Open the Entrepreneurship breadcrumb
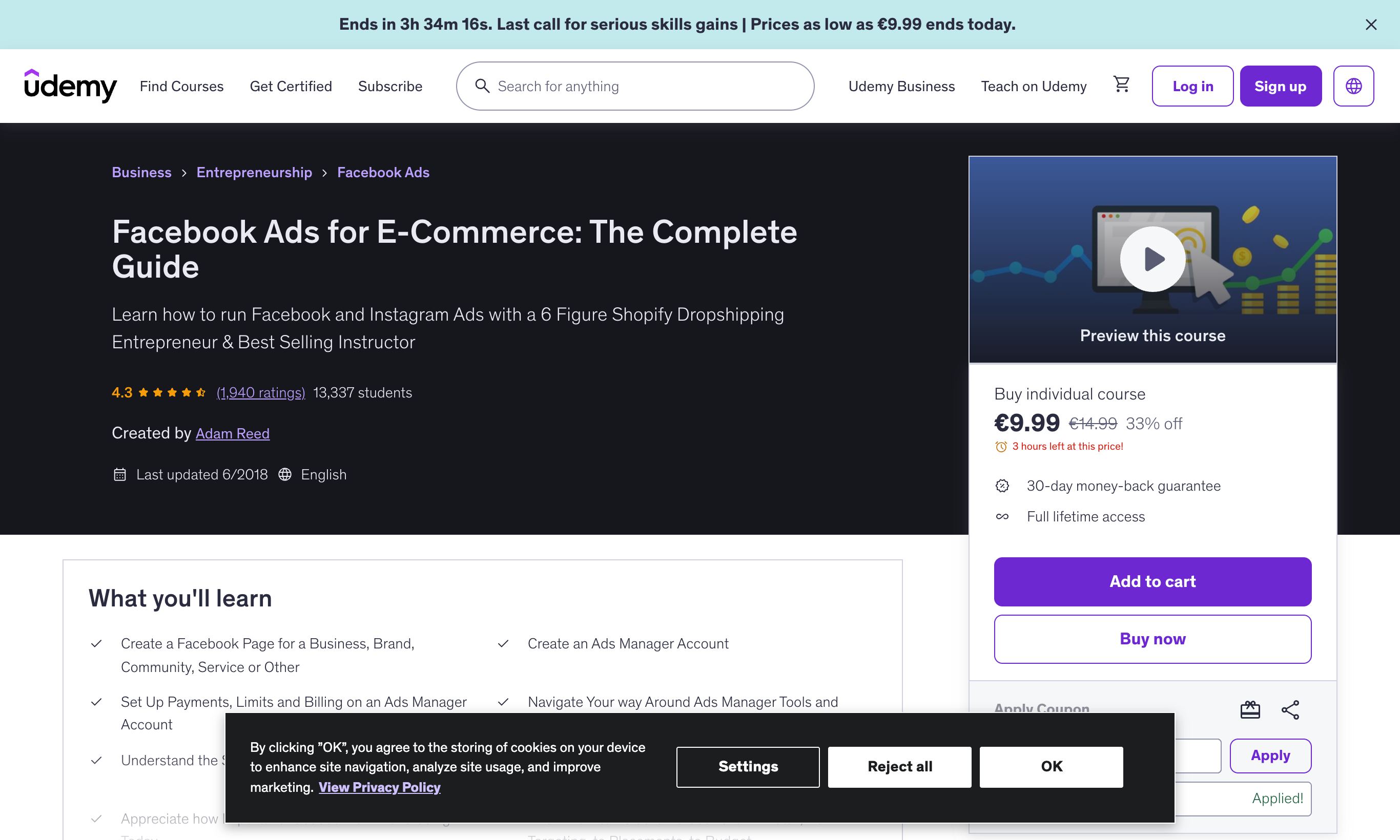 pos(254,172)
